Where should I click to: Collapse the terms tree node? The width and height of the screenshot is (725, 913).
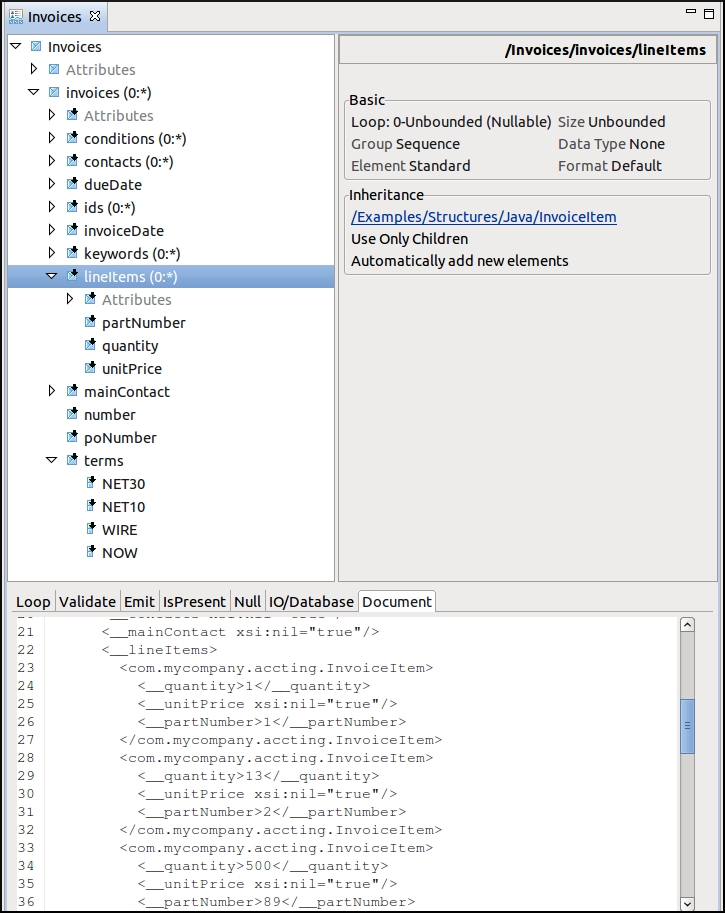[52, 461]
